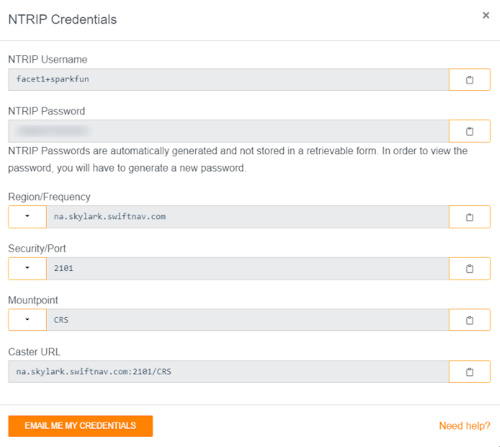Copy the Caster URL to clipboard

tap(470, 372)
